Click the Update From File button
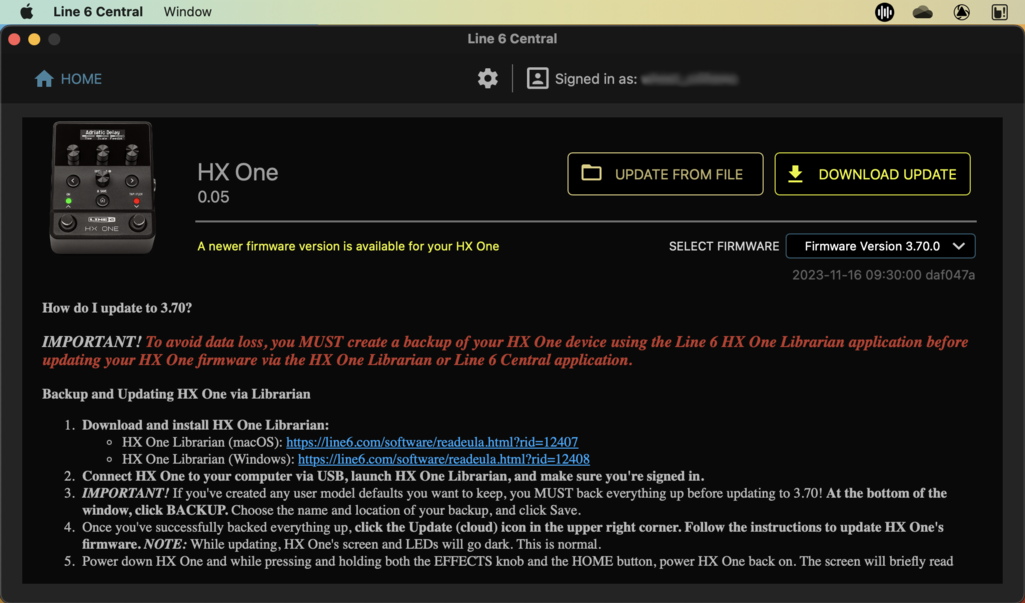Image resolution: width=1025 pixels, height=603 pixels. tap(665, 173)
